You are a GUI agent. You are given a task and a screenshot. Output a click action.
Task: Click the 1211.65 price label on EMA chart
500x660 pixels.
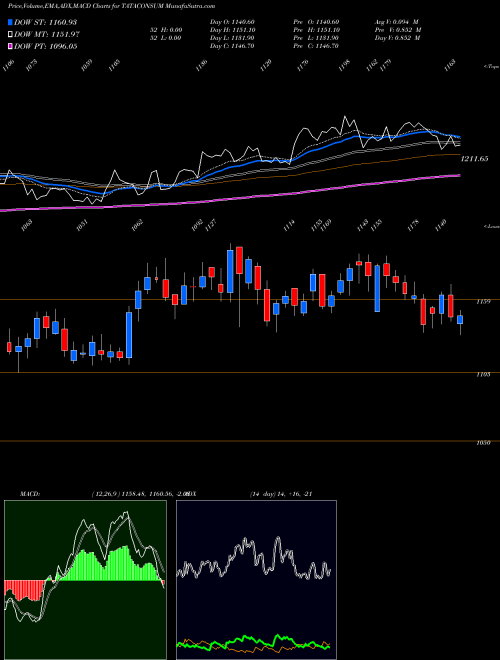(x=474, y=159)
